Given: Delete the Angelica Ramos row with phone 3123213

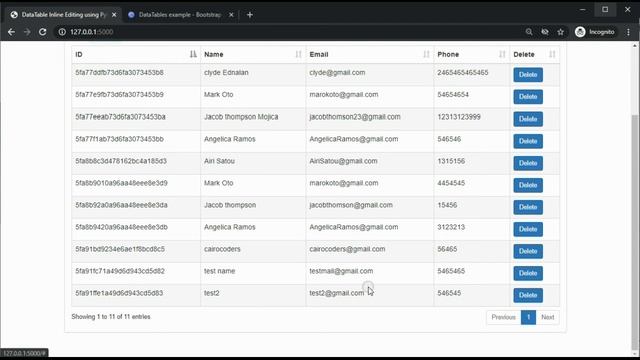Looking at the screenshot, I should pos(528,229).
